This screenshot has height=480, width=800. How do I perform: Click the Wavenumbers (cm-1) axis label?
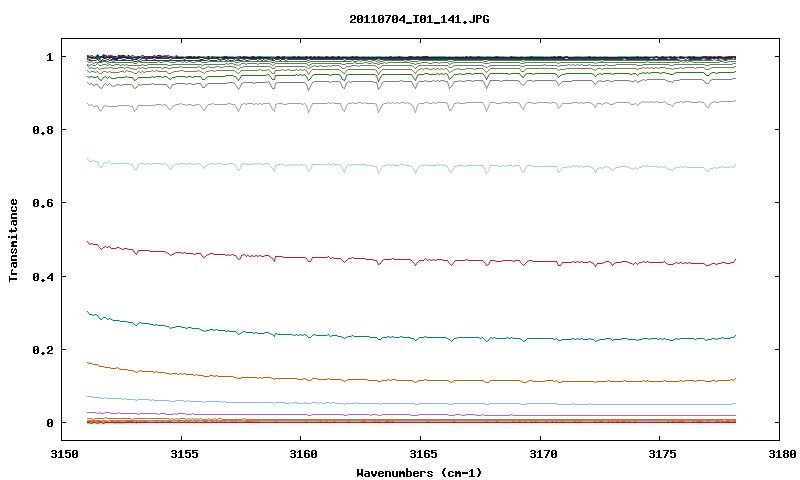[x=419, y=473]
